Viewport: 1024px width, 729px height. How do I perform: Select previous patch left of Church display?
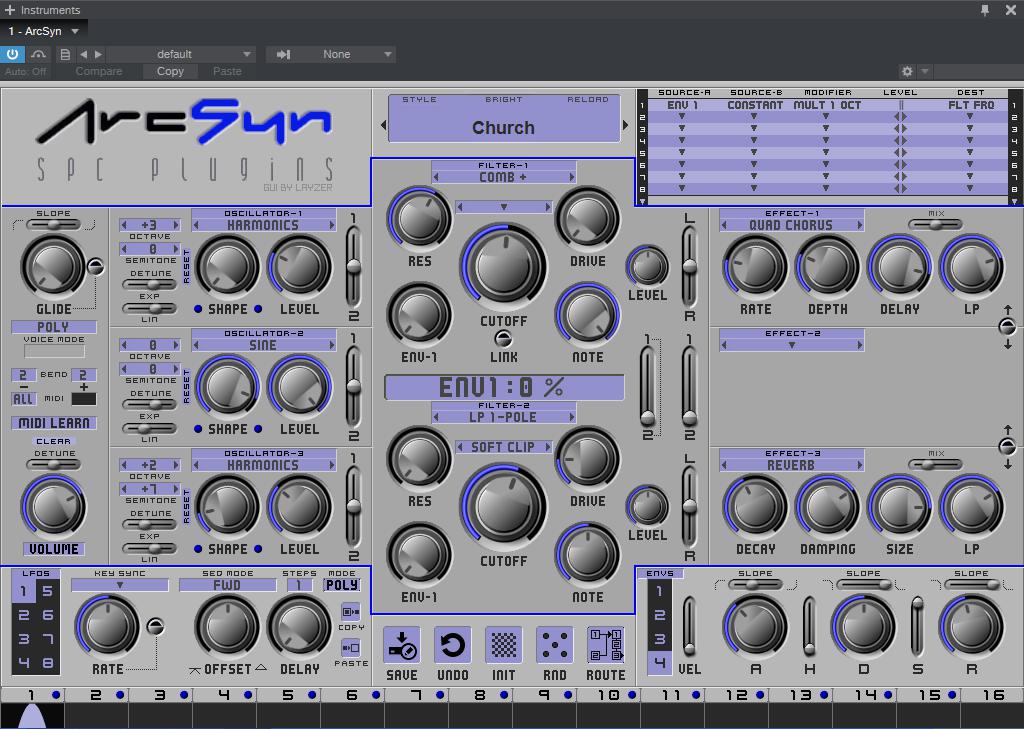(383, 125)
